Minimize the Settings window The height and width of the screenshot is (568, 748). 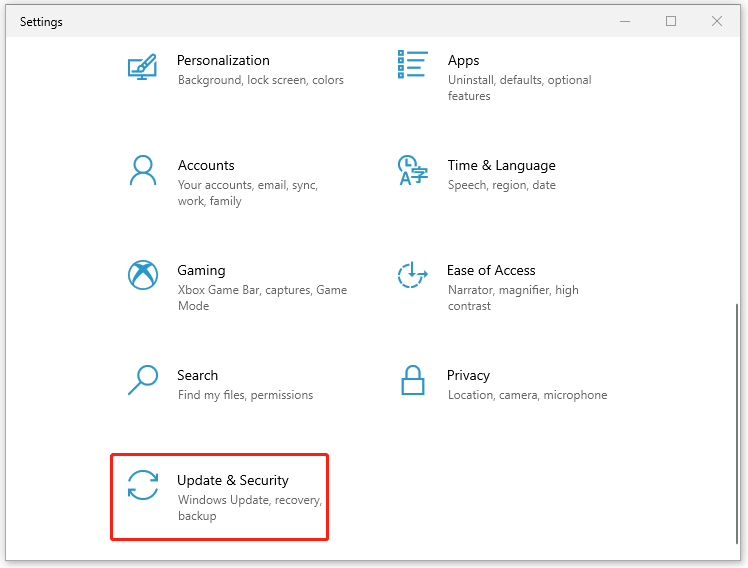pyautogui.click(x=625, y=21)
